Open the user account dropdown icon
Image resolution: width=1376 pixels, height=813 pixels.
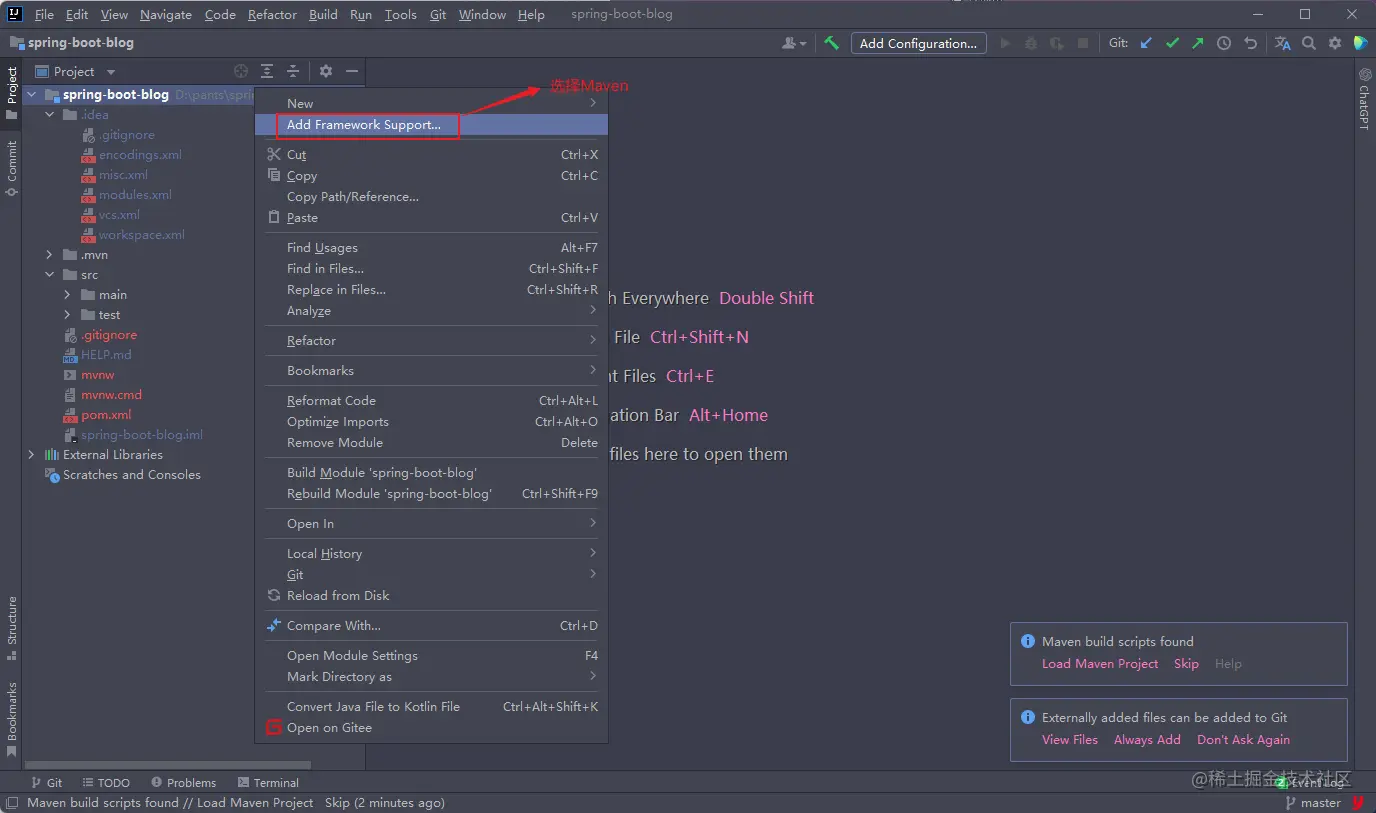click(x=794, y=43)
